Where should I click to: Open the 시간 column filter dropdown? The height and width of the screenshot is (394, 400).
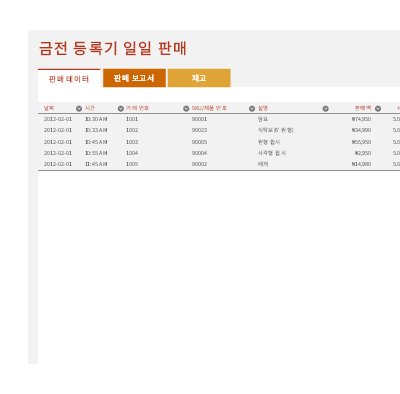click(x=121, y=109)
